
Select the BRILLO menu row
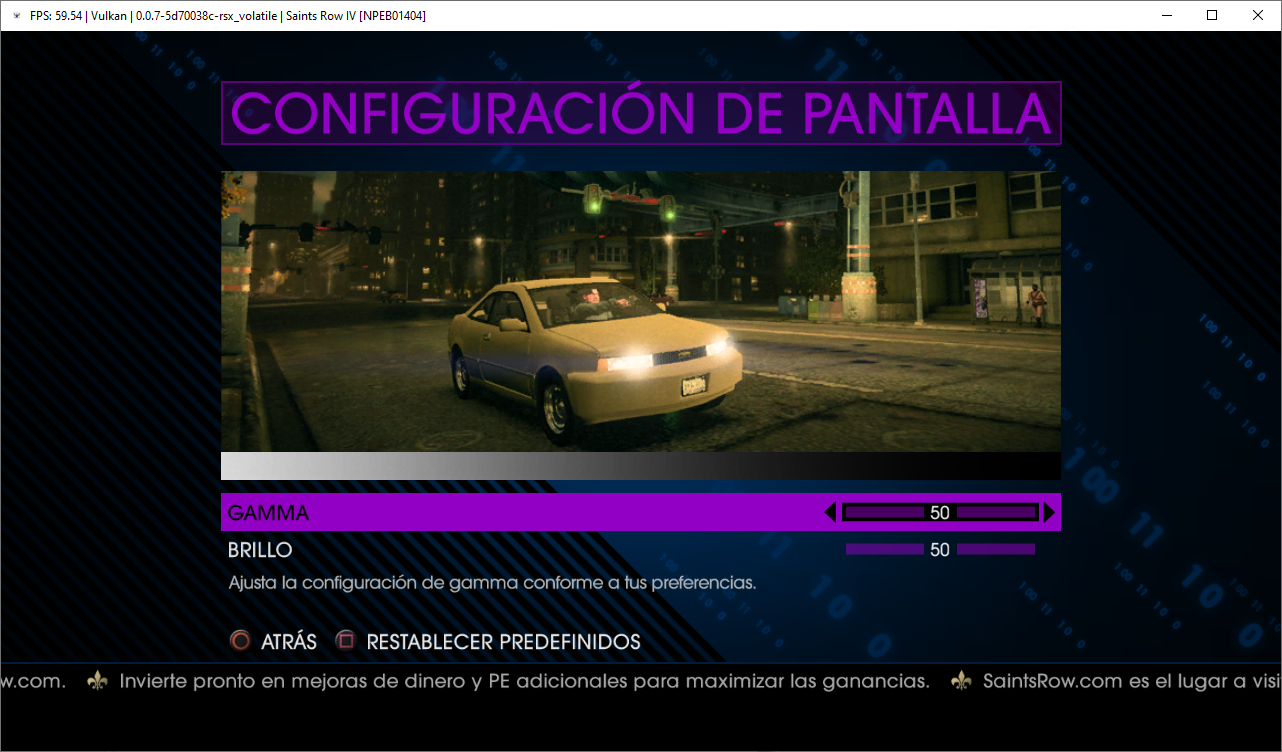click(641, 549)
